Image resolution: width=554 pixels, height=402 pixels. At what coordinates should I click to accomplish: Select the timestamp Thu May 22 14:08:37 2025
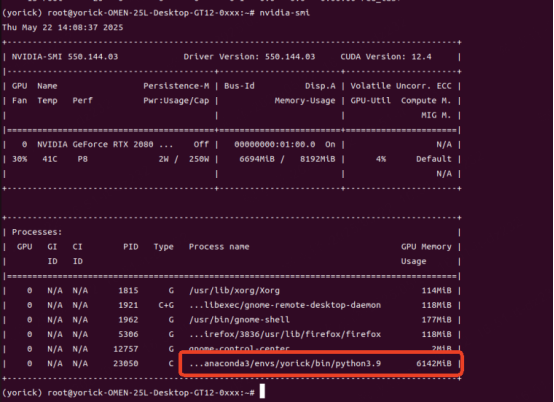[x=63, y=28]
